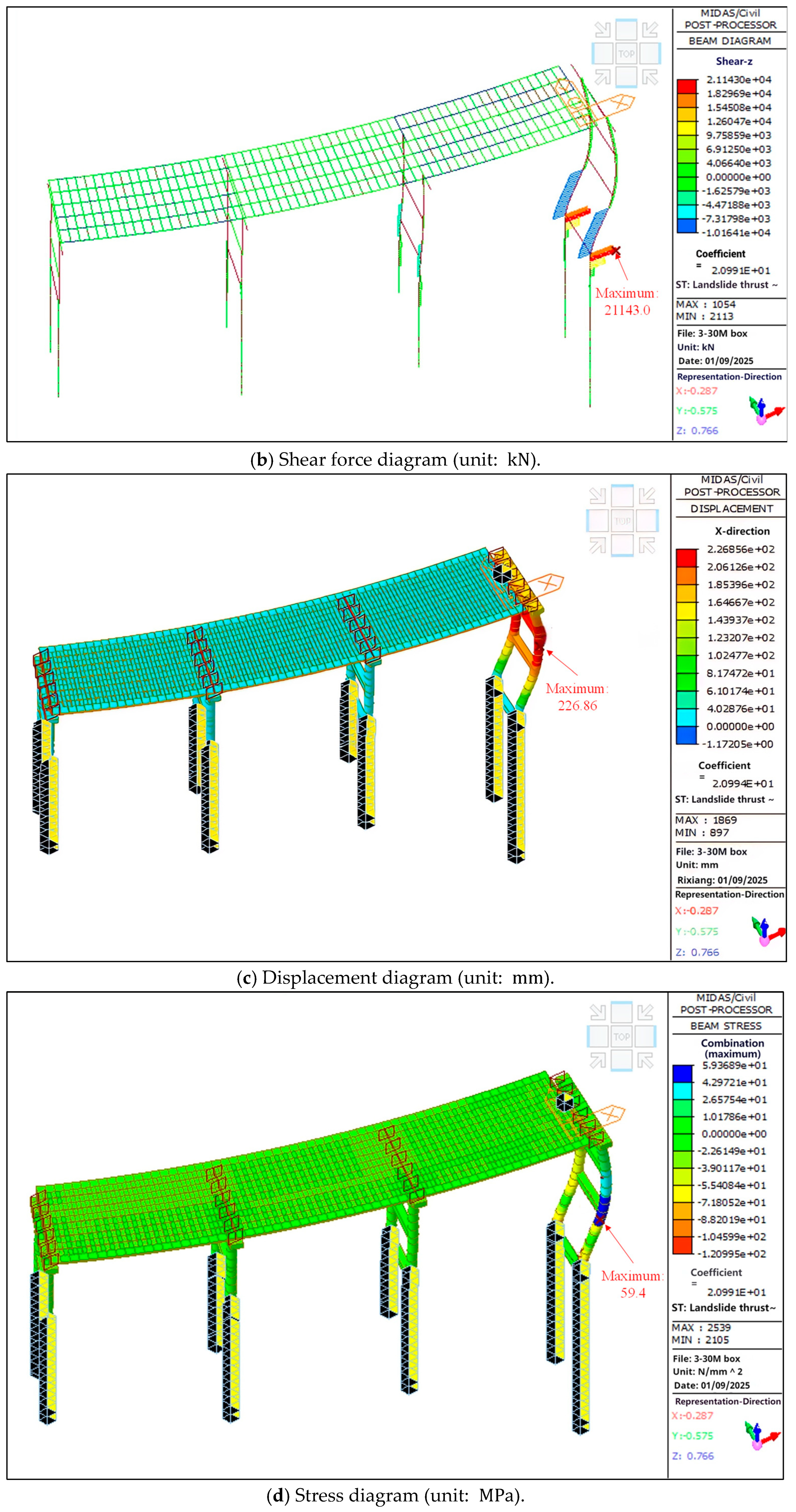The image size is (796, 1512).
Task: Click upper-right arrow of stress diagram view cube
Action: pyautogui.click(x=646, y=1012)
